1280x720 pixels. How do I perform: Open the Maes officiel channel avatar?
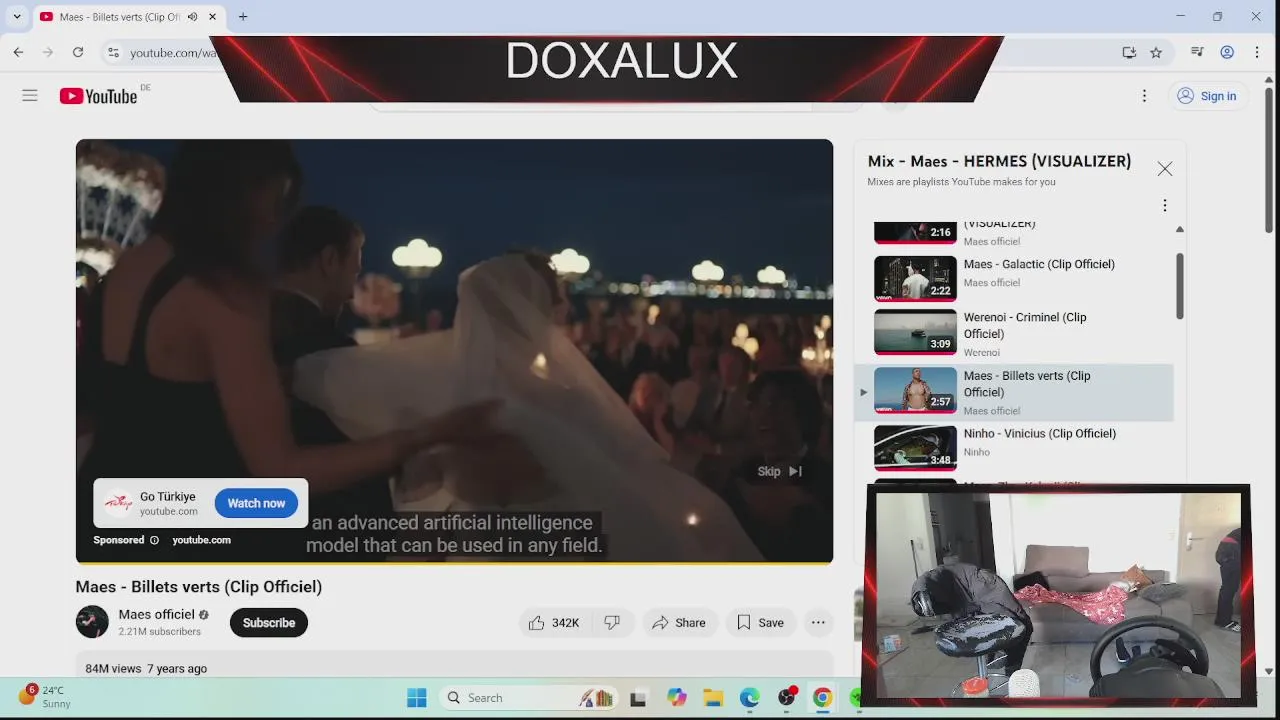click(92, 622)
